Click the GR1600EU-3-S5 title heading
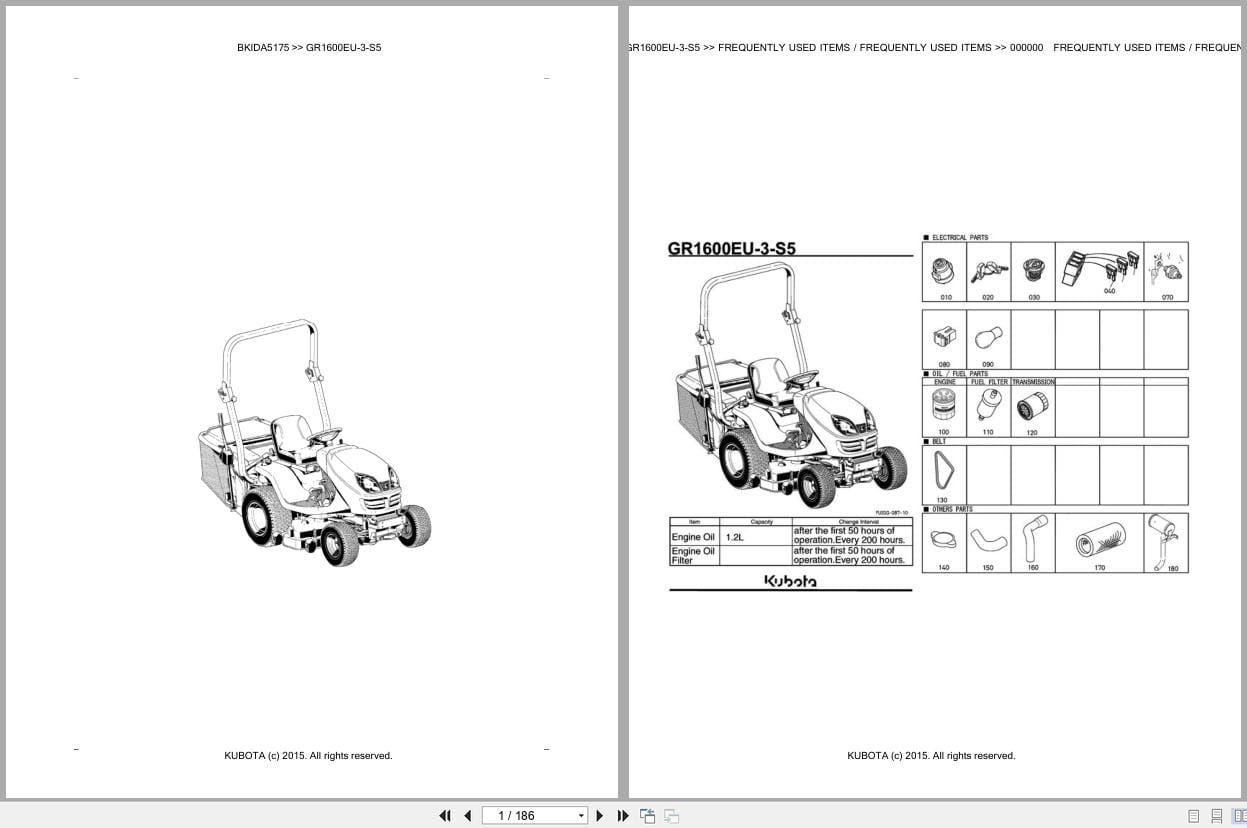 [732, 250]
